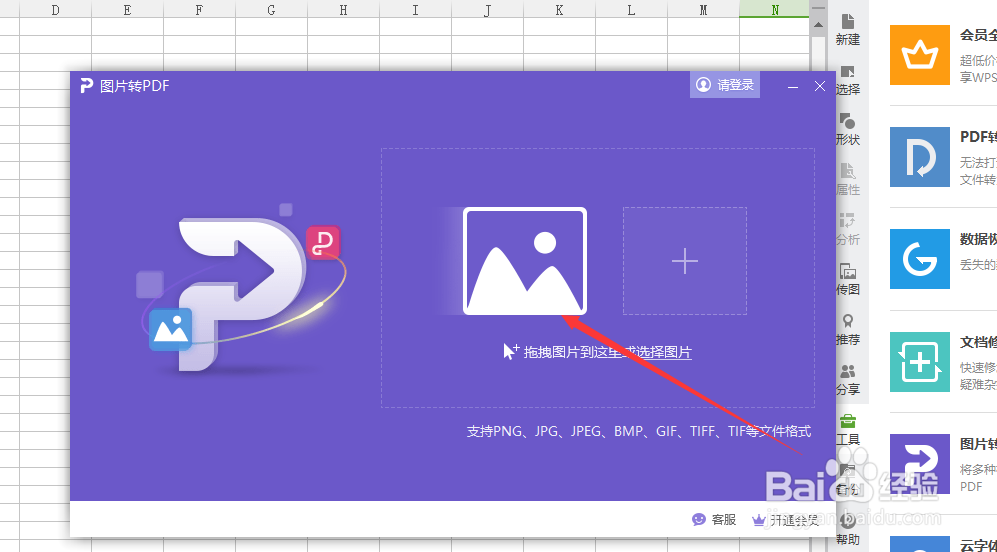Open the 帮助 (Help) sidebar icon
This screenshot has width=997, height=552.
tap(848, 530)
